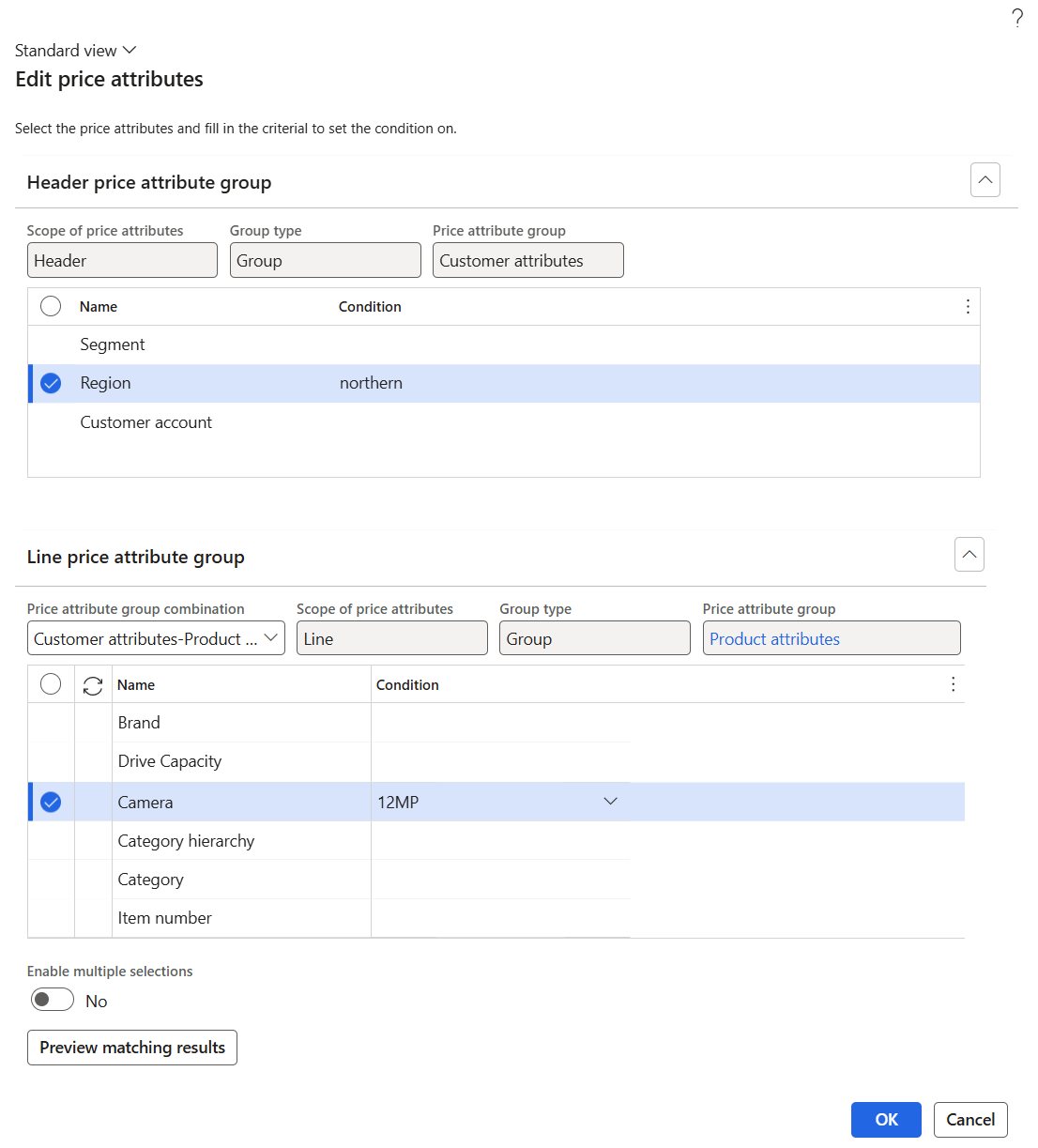Open line grid more options menu
The height and width of the screenshot is (1148, 1038).
point(953,684)
